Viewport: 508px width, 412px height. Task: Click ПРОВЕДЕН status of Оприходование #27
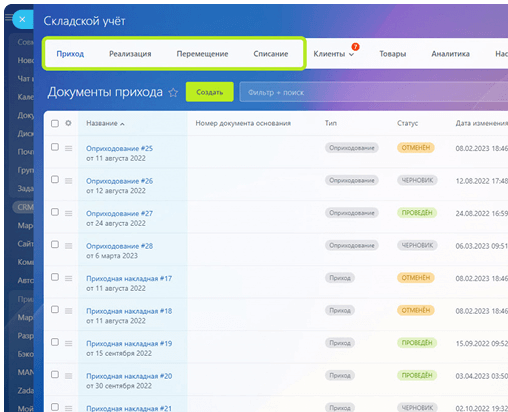[417, 213]
